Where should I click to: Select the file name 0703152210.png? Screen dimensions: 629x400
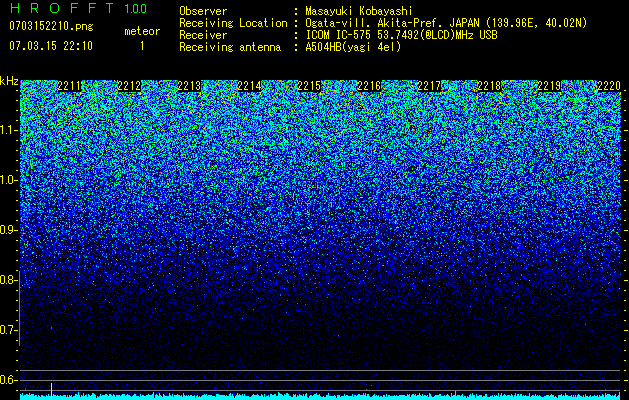tap(51, 27)
